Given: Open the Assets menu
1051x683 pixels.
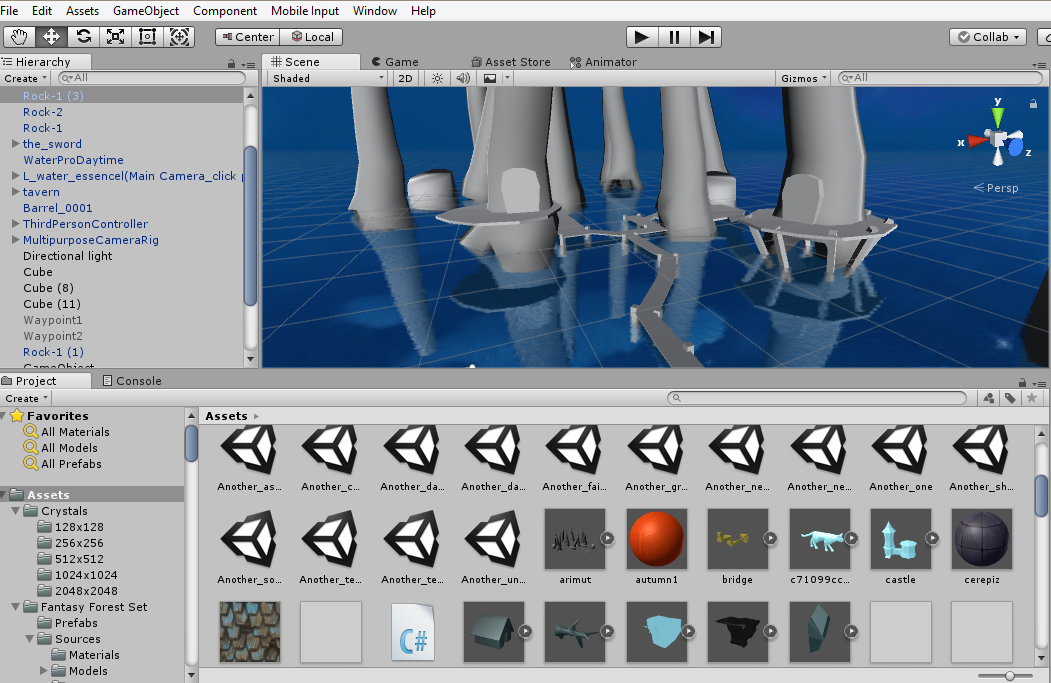Looking at the screenshot, I should [x=82, y=11].
